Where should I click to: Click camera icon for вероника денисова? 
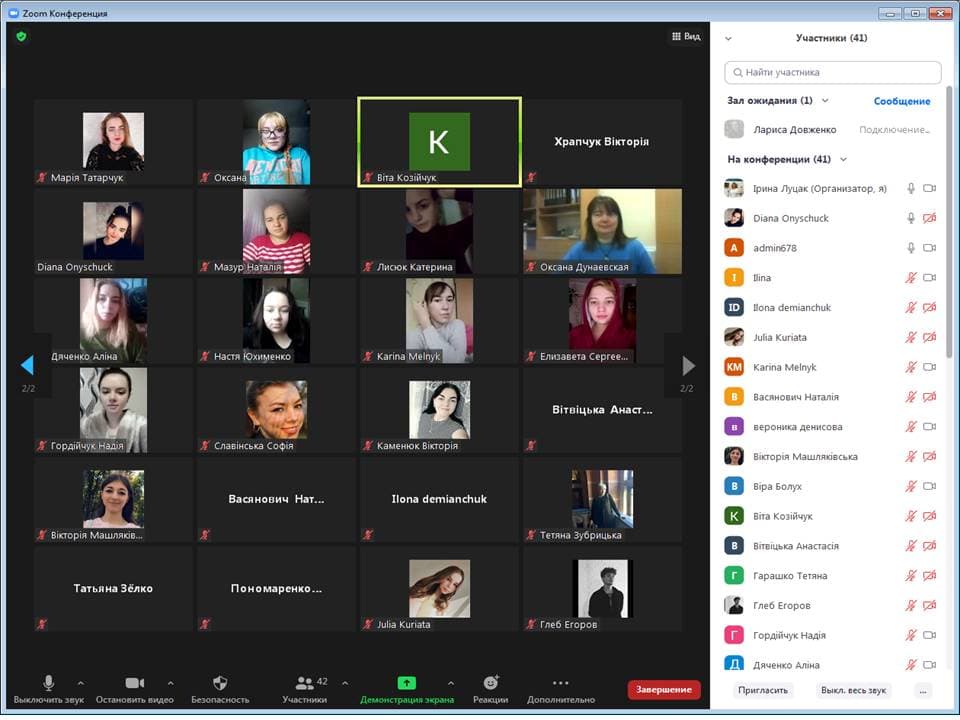[929, 427]
